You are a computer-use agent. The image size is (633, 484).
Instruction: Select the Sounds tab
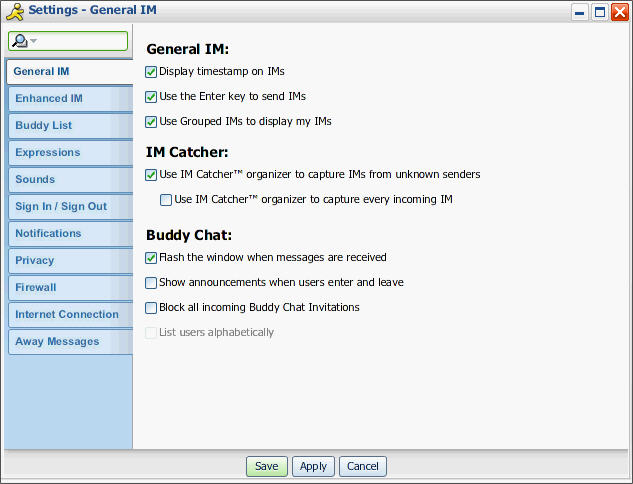pyautogui.click(x=68, y=180)
